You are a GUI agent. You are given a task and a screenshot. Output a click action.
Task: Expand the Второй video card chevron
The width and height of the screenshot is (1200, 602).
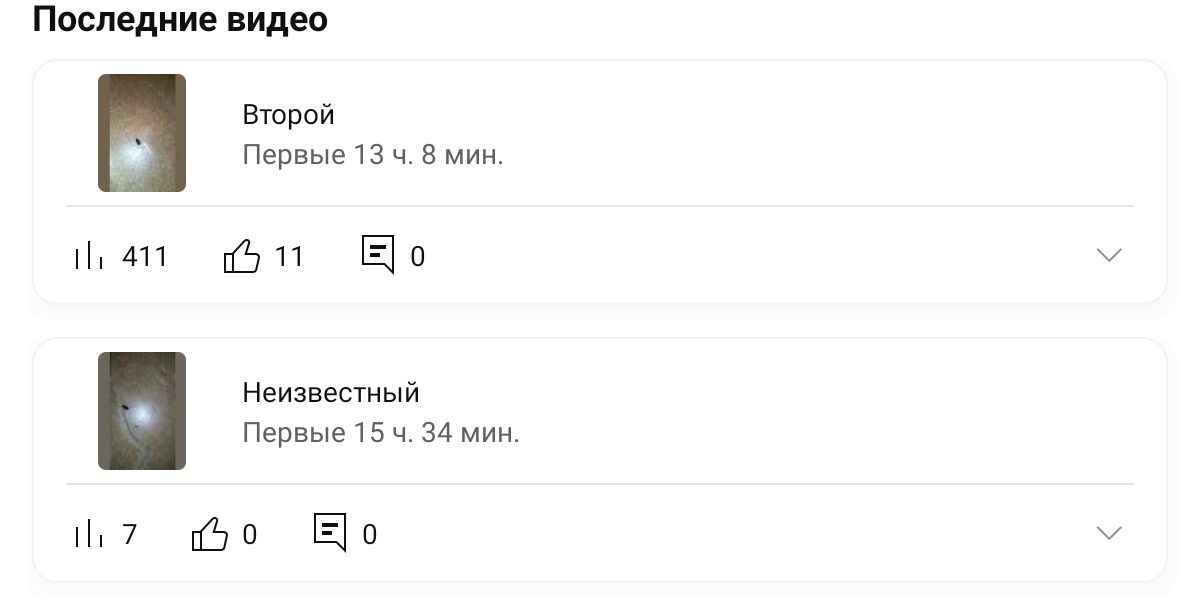(x=1109, y=256)
